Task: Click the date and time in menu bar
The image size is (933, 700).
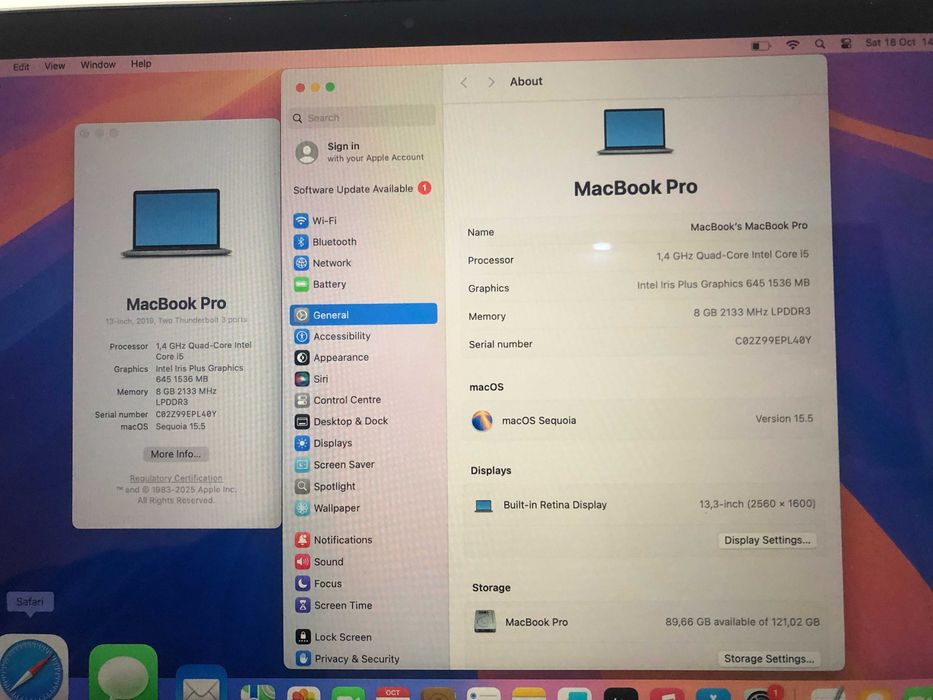Action: [898, 42]
